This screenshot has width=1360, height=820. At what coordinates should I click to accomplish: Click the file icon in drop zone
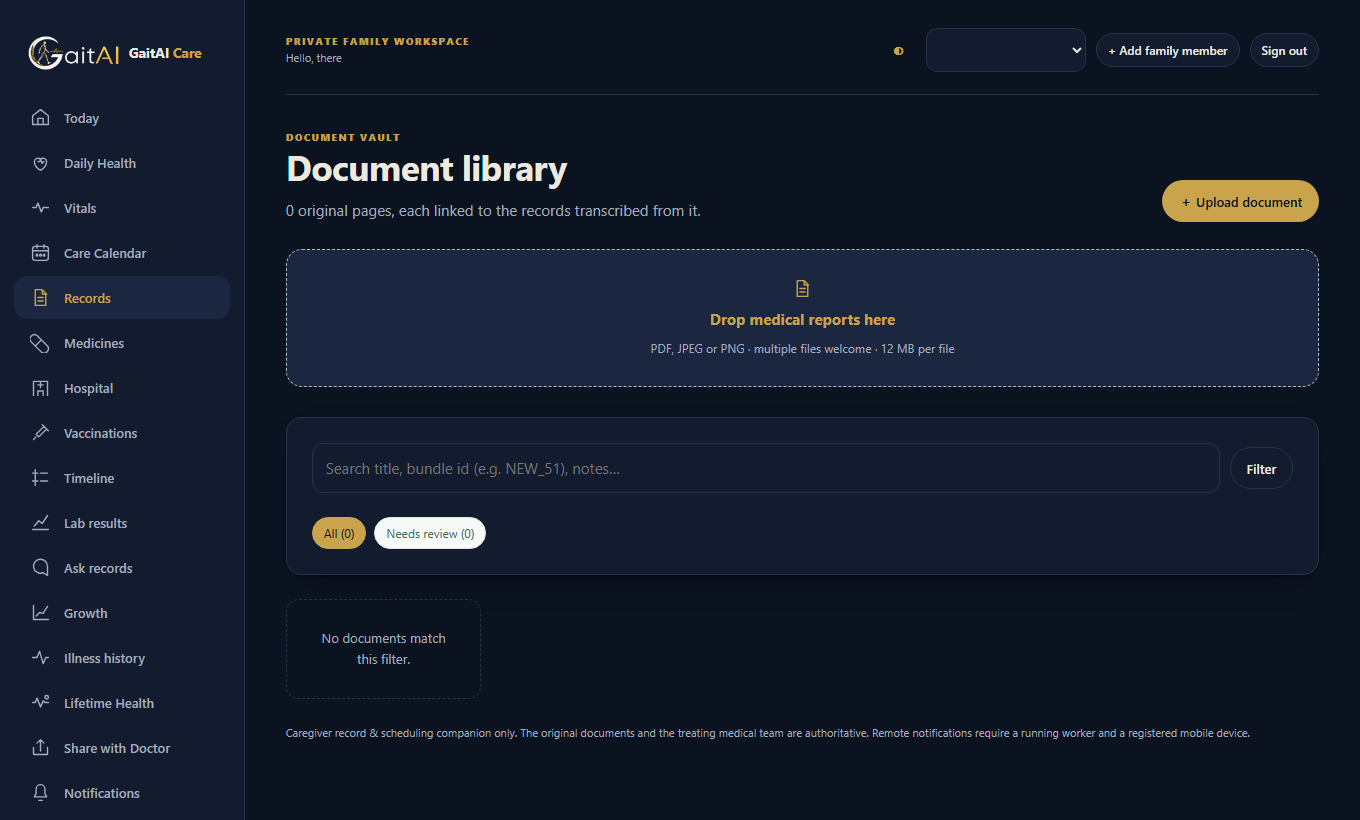[802, 289]
